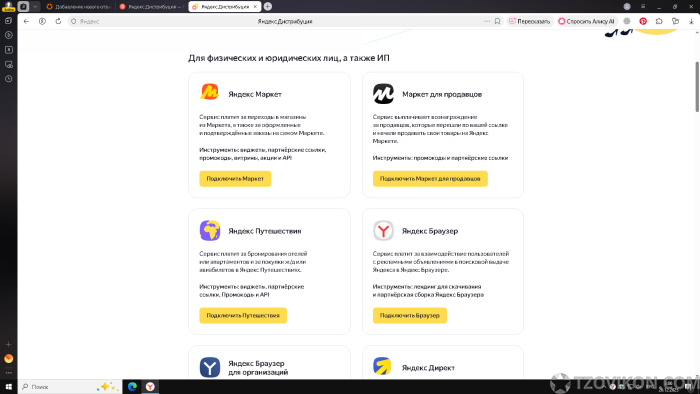
Task: Open the Яндекс Маркет logo icon
Action: click(209, 92)
